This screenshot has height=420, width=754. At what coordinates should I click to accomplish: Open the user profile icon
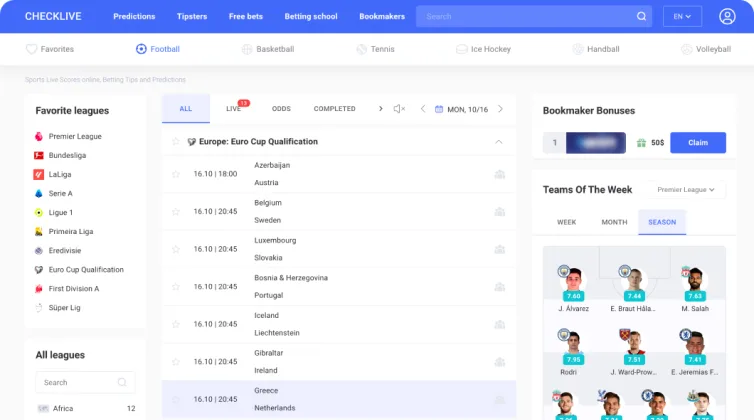click(727, 16)
